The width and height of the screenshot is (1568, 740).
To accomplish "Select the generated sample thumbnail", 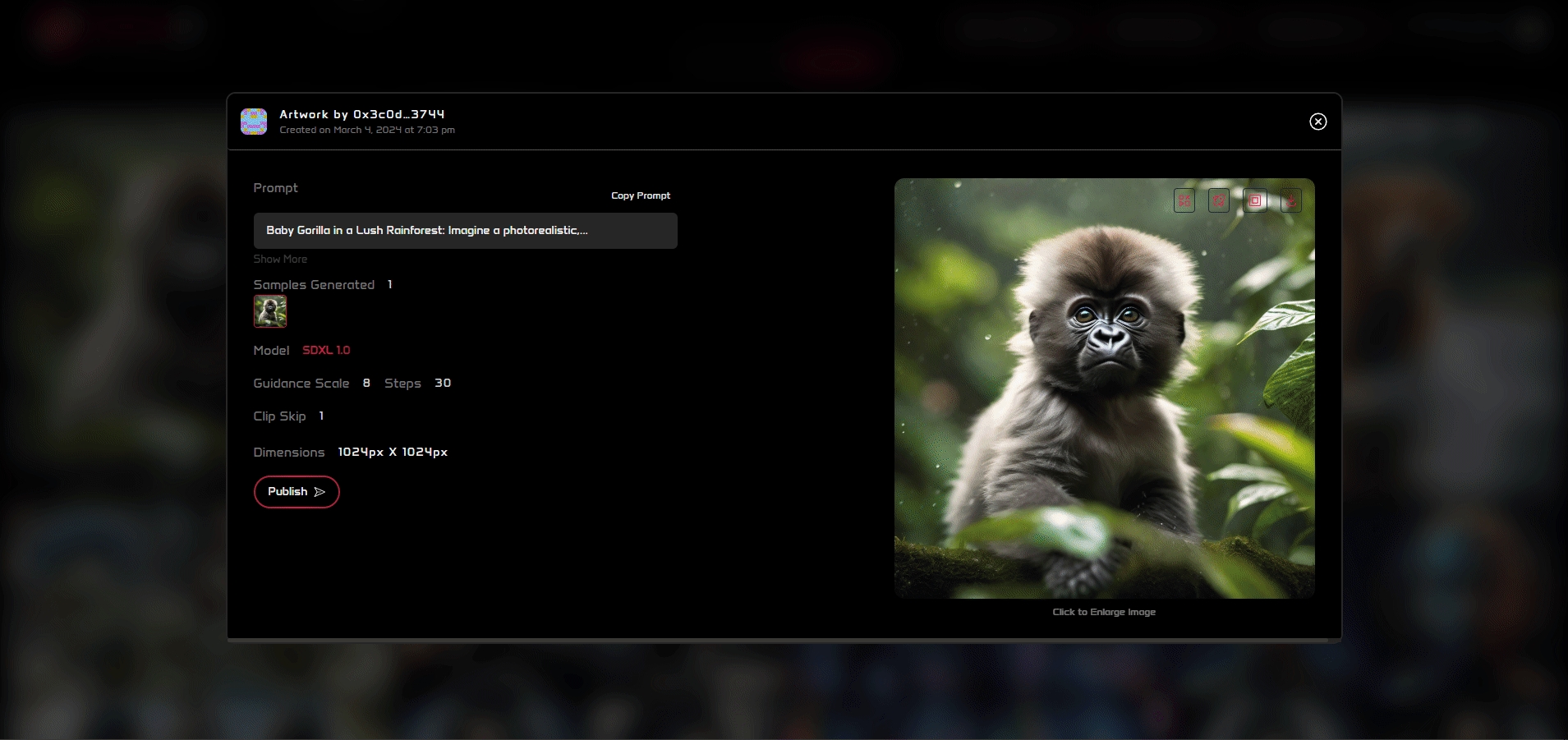I will point(270,311).
